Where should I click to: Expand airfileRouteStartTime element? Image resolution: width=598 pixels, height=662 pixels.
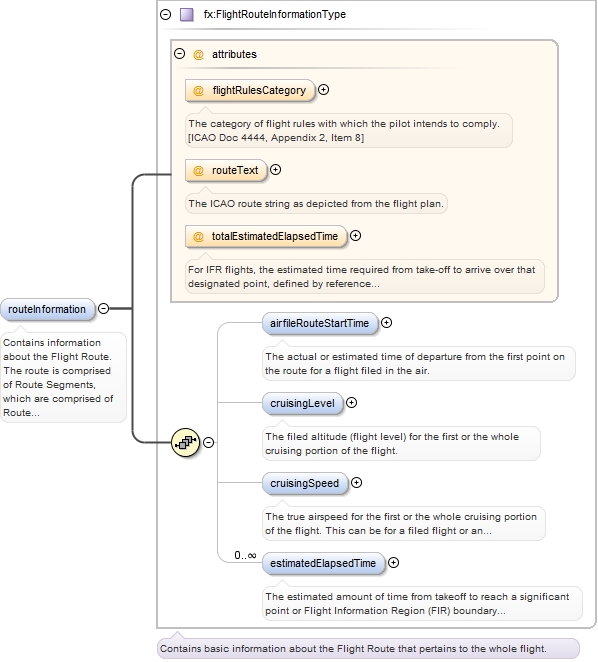click(x=386, y=323)
